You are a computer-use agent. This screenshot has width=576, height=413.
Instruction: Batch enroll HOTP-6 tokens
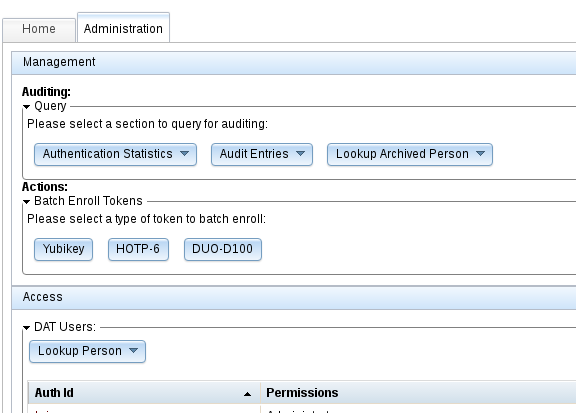click(138, 249)
